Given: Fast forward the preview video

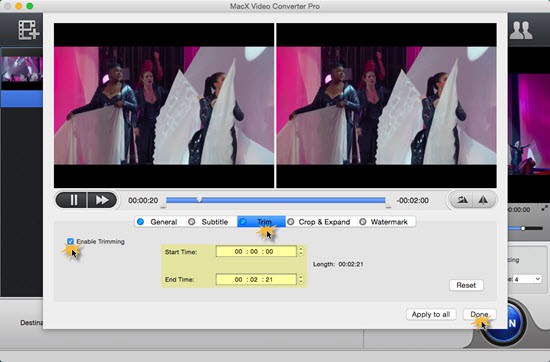Looking at the screenshot, I should (x=102, y=200).
